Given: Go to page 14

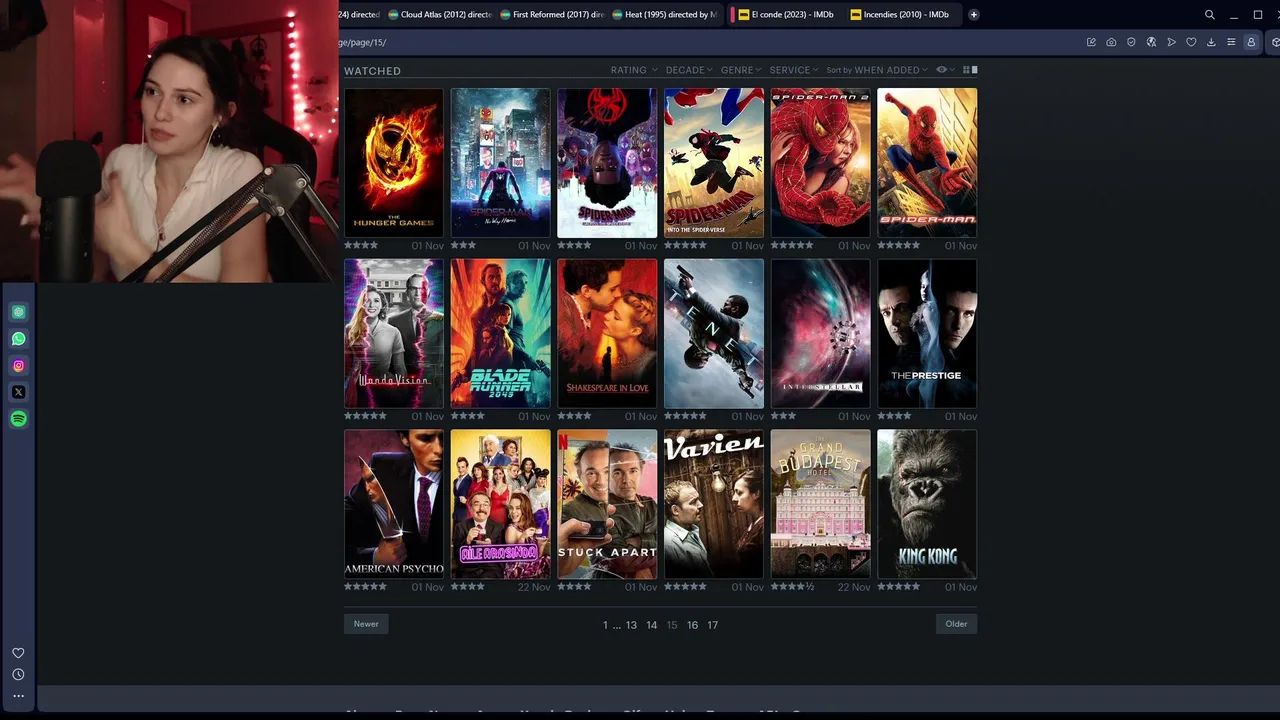Looking at the screenshot, I should (x=652, y=625).
